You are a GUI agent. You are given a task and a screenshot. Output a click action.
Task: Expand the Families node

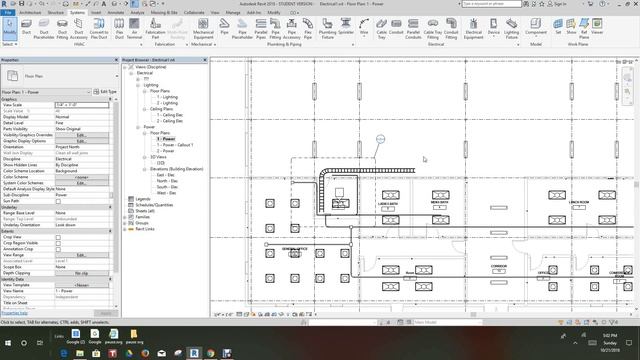click(x=125, y=217)
